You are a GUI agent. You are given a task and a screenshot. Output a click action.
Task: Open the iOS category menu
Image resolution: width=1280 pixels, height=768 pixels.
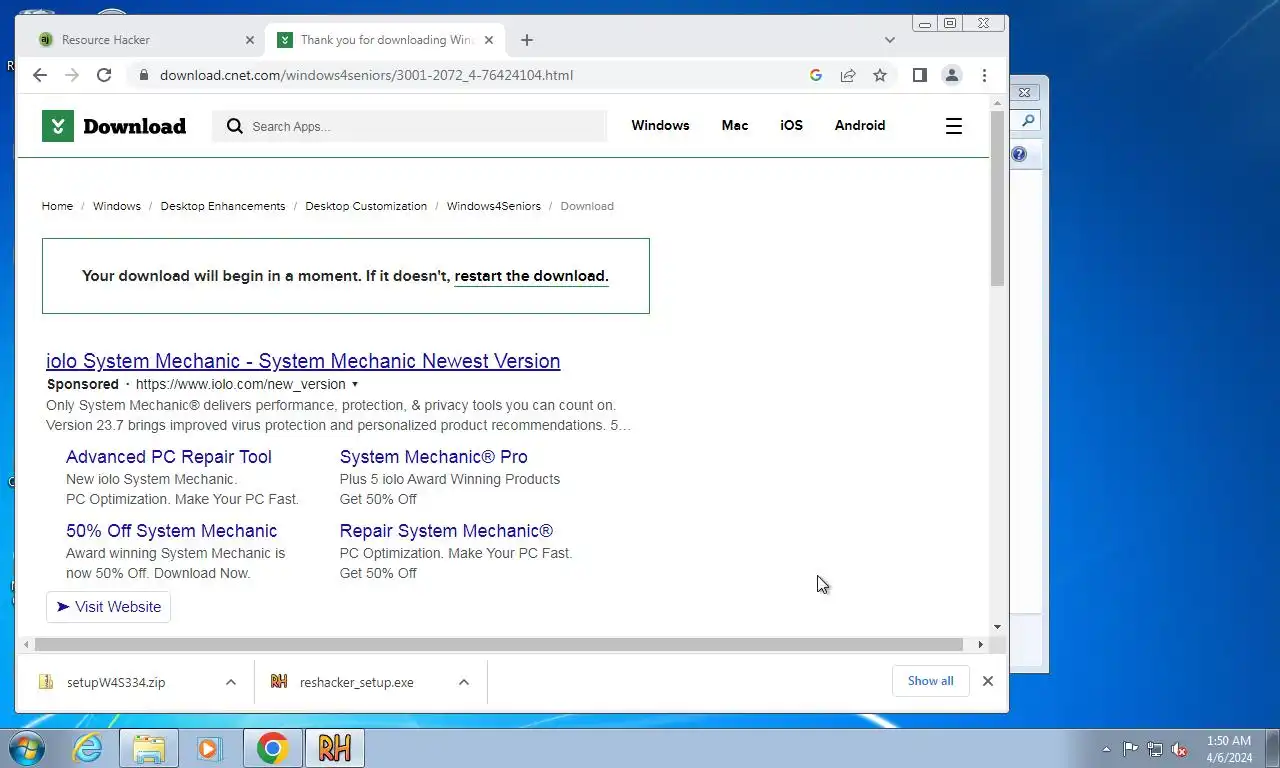[792, 125]
